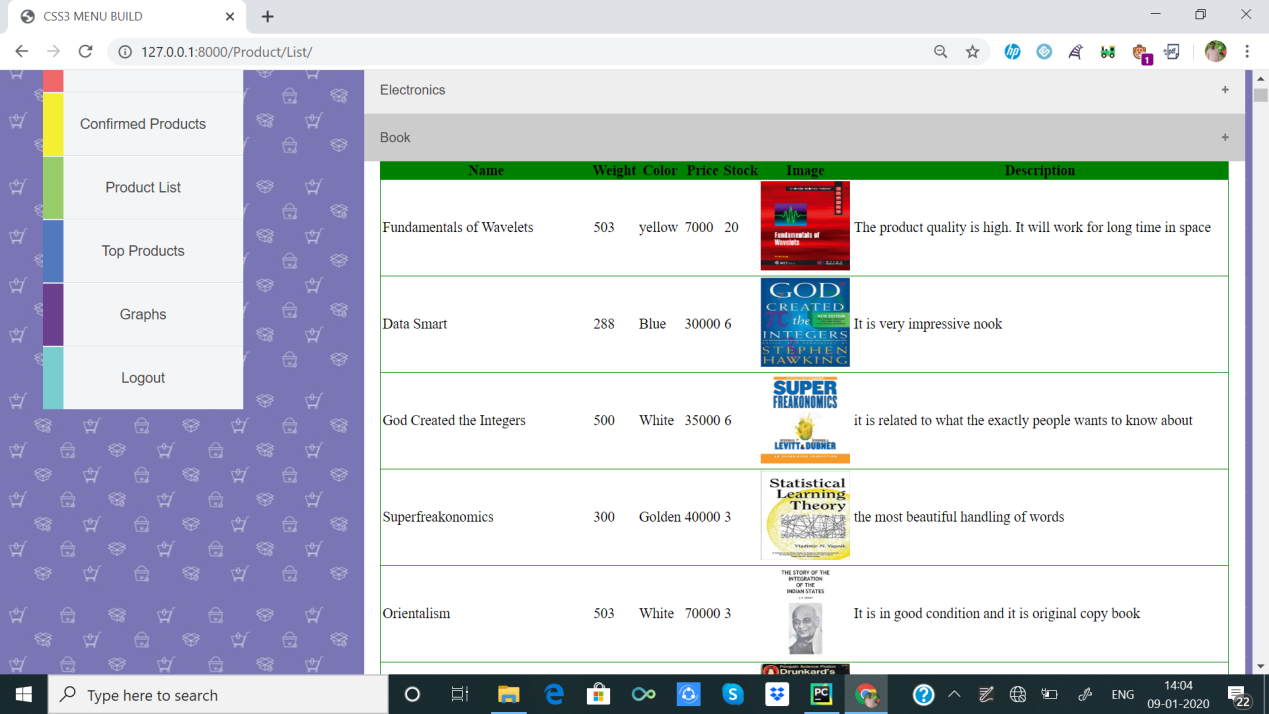1269x714 pixels.
Task: Close the CSS3 MENU BUILD tab
Action: pyautogui.click(x=230, y=17)
